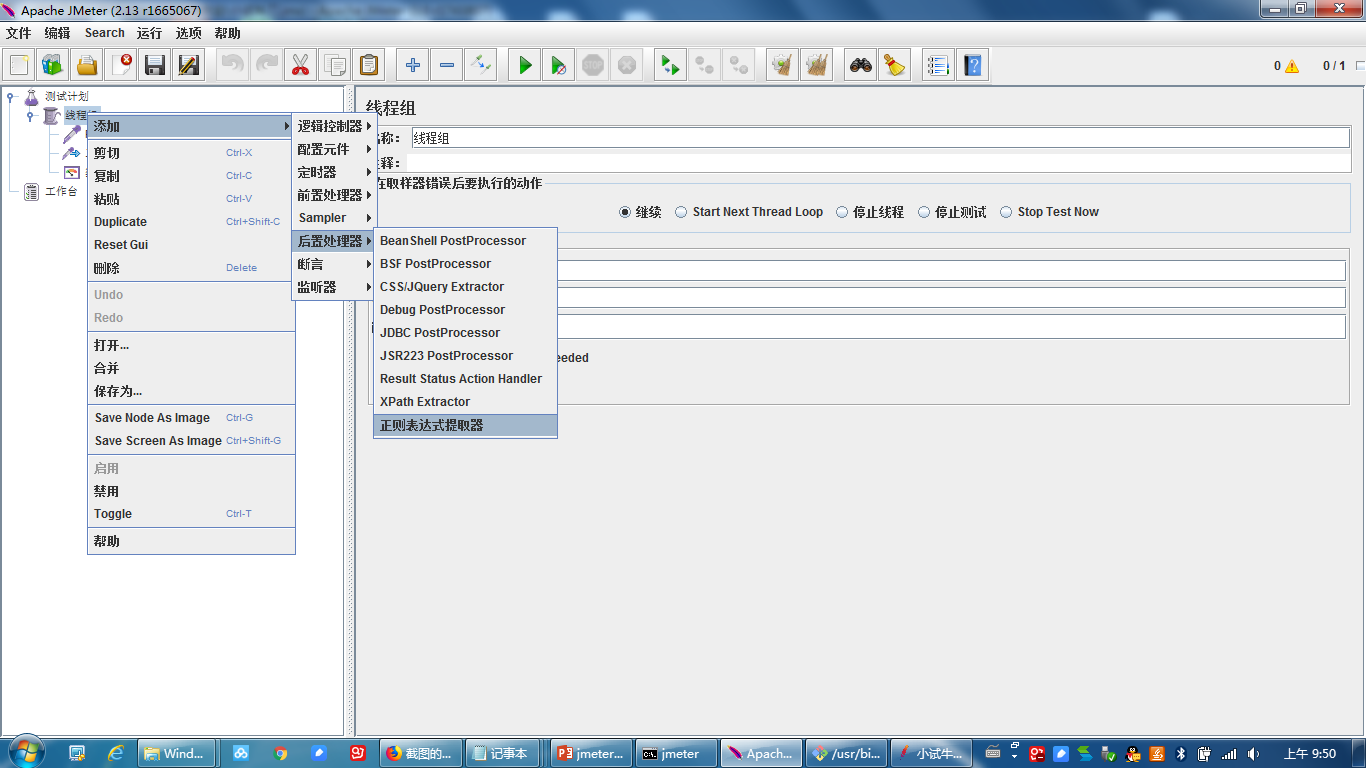The image size is (1366, 768).
Task: Click 禁用 in the context menu
Action: (x=191, y=491)
